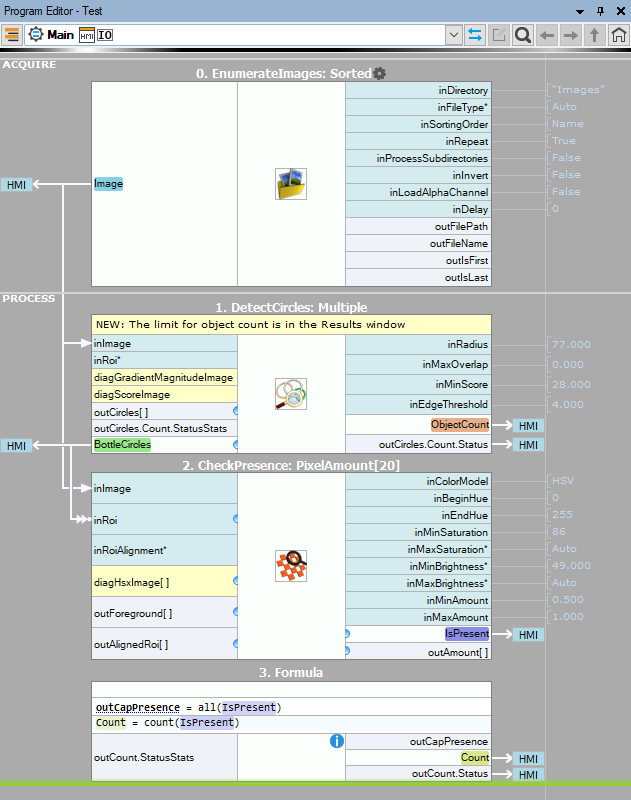Click the search magnifier toolbar icon
Image resolution: width=631 pixels, height=800 pixels.
(522, 35)
